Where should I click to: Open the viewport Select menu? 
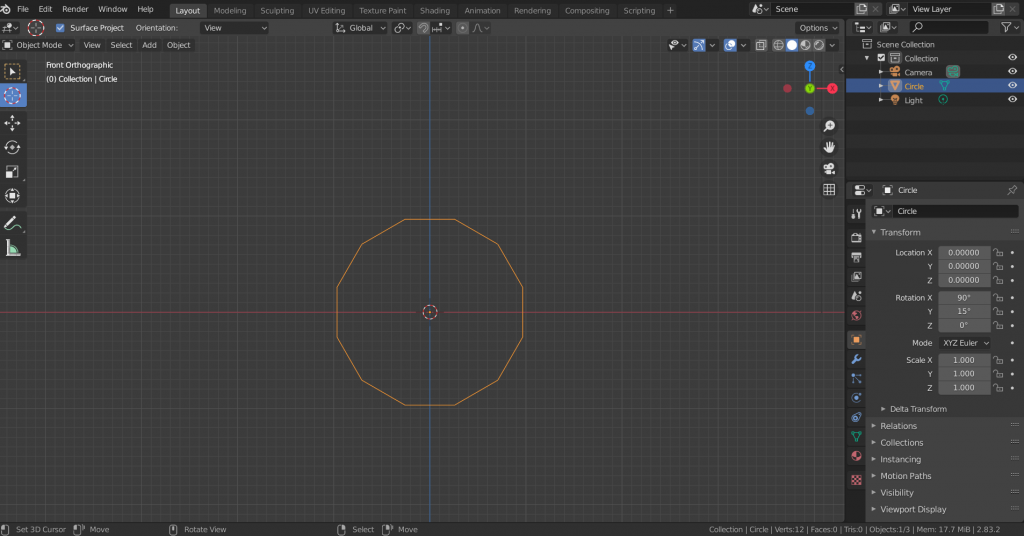pos(121,45)
